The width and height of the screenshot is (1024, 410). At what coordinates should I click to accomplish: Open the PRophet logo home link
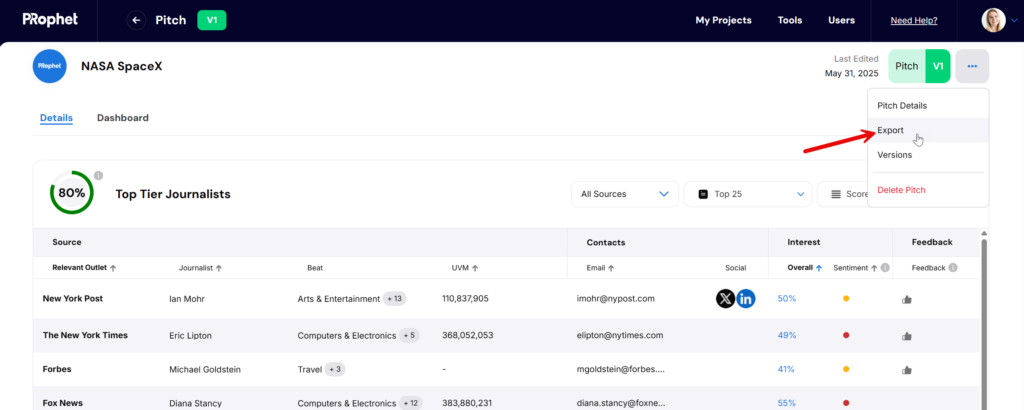point(50,20)
